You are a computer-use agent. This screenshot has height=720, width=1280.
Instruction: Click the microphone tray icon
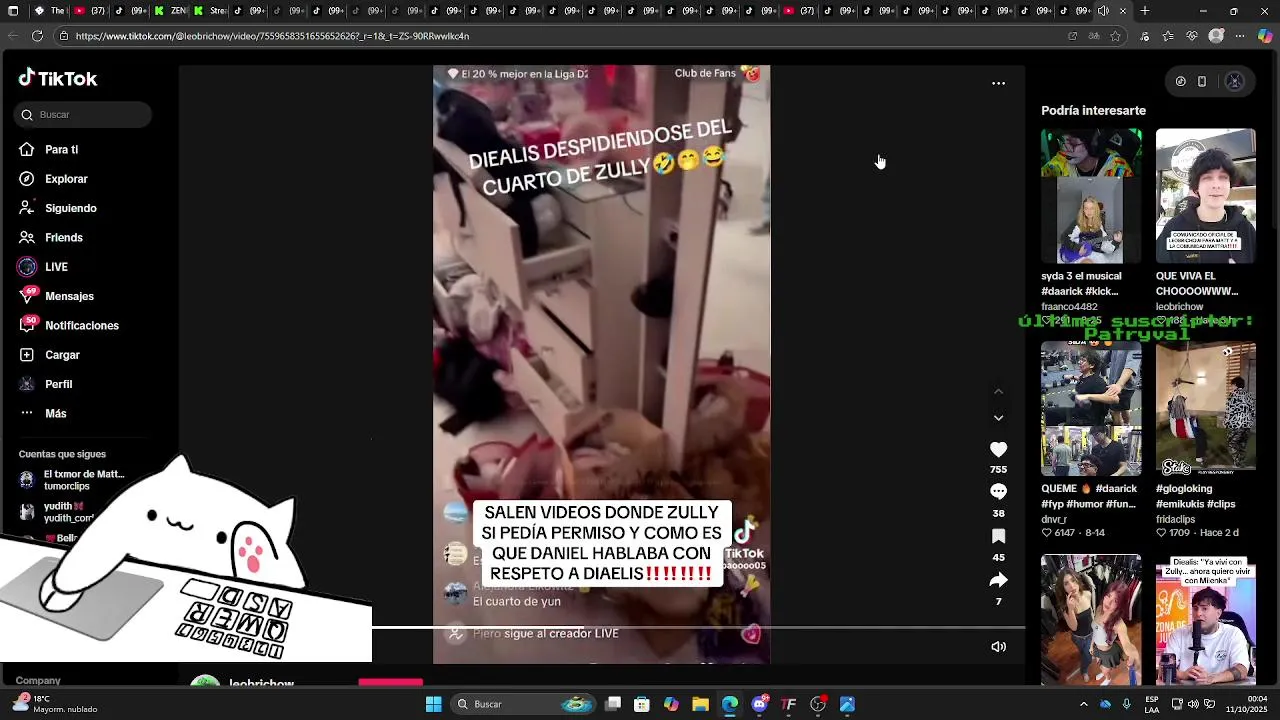tap(1127, 704)
